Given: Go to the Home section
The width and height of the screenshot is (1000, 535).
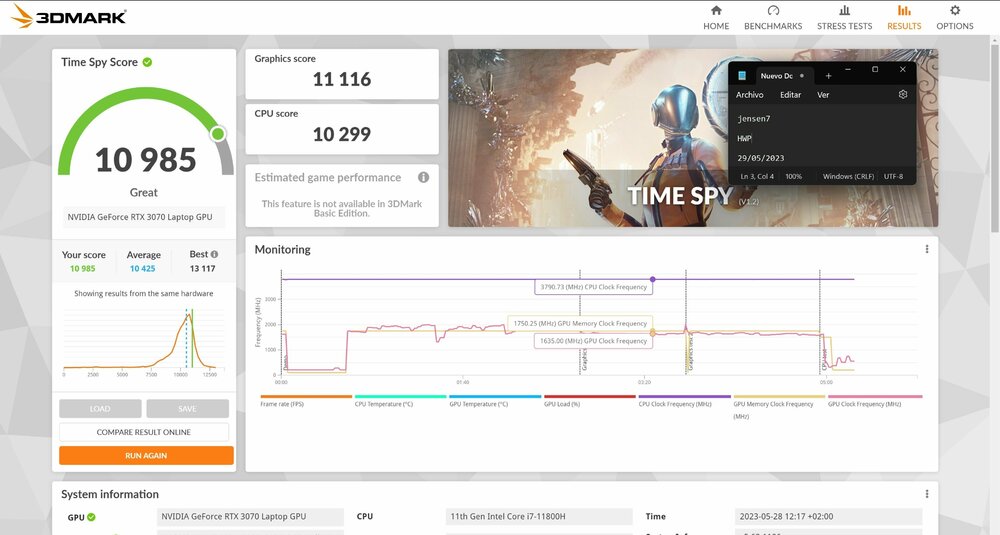Looking at the screenshot, I should point(716,18).
